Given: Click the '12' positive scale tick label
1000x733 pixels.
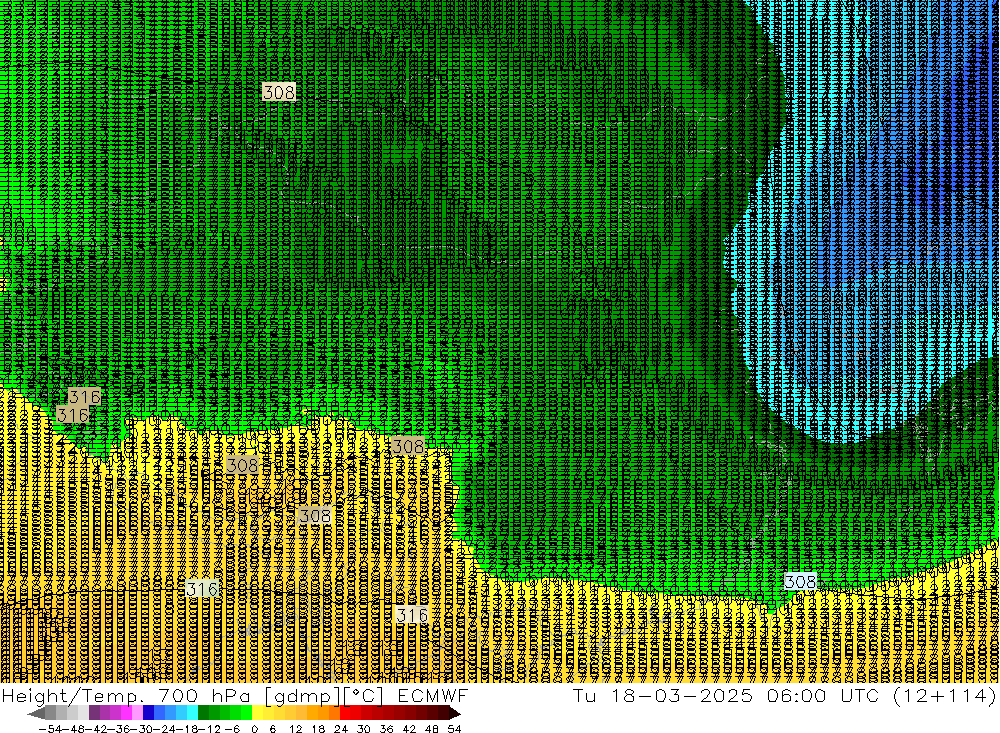Looking at the screenshot, I should [x=295, y=729].
